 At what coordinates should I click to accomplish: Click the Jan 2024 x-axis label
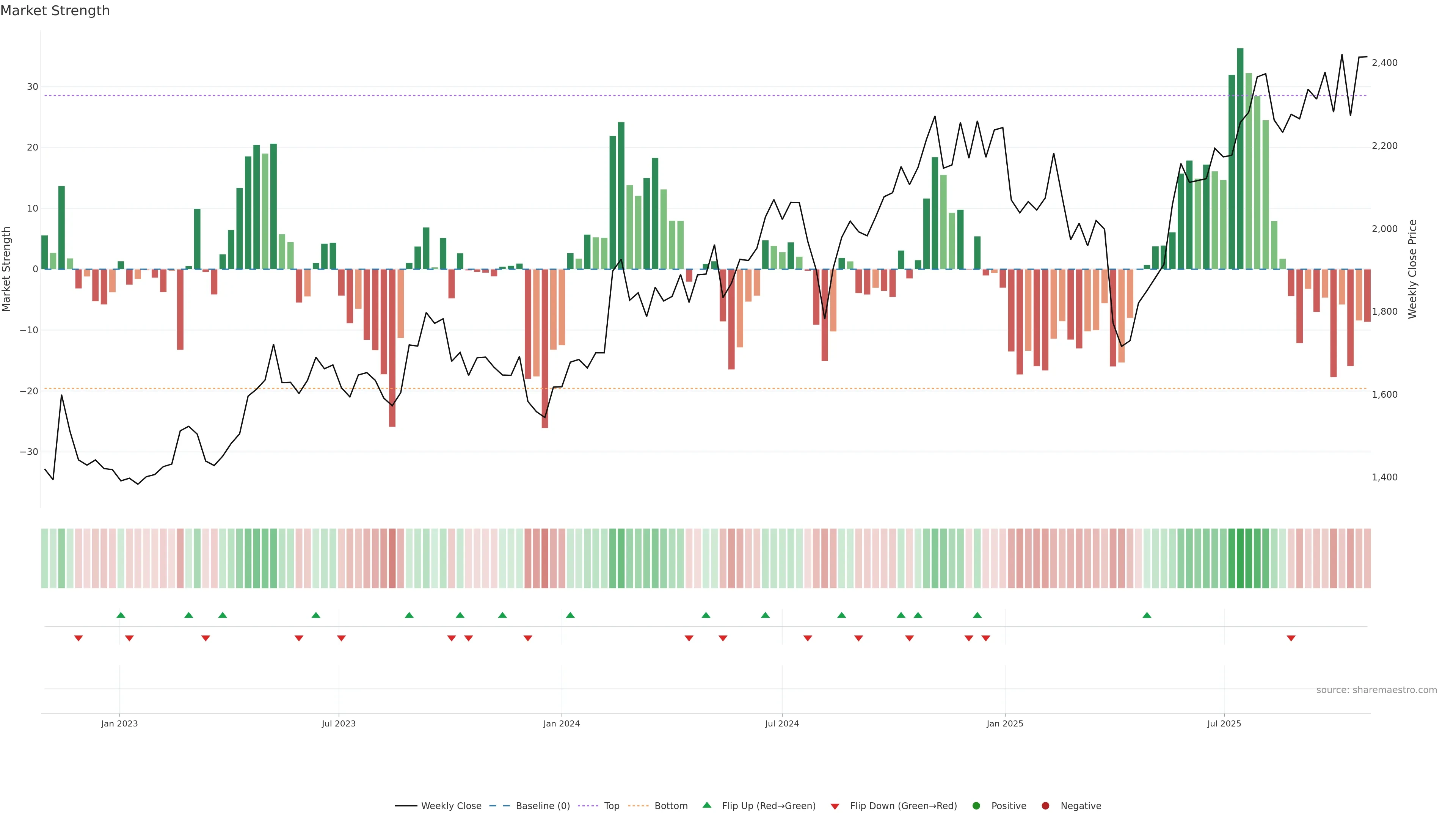click(x=561, y=723)
